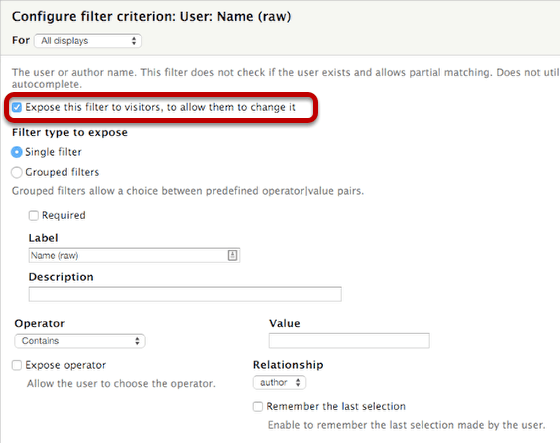Click the empty Value text field
This screenshot has width=560, height=443.
(x=349, y=341)
